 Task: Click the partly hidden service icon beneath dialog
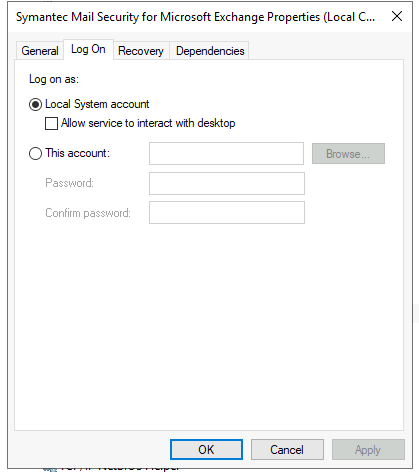tap(50, 469)
